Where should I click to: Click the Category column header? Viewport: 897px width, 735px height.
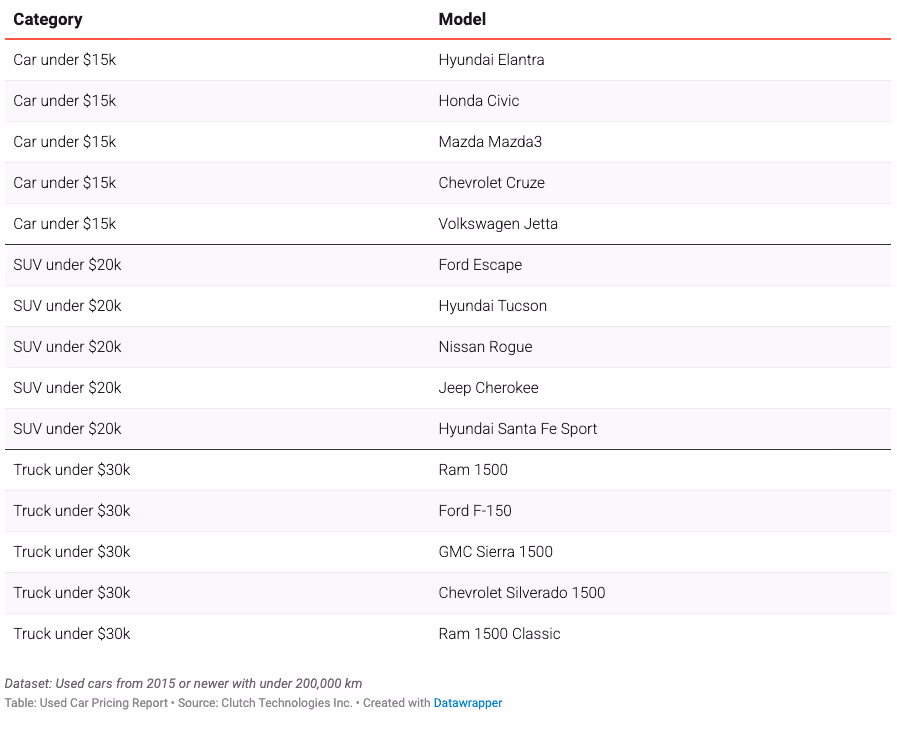coord(48,19)
